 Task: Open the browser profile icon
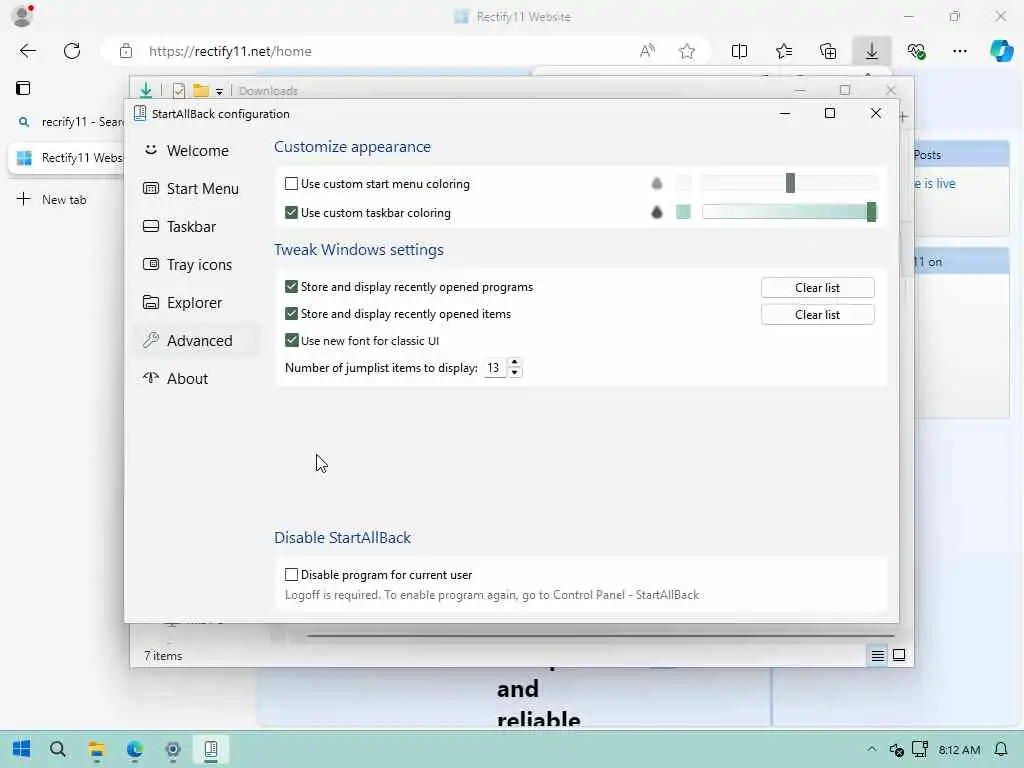[x=22, y=15]
